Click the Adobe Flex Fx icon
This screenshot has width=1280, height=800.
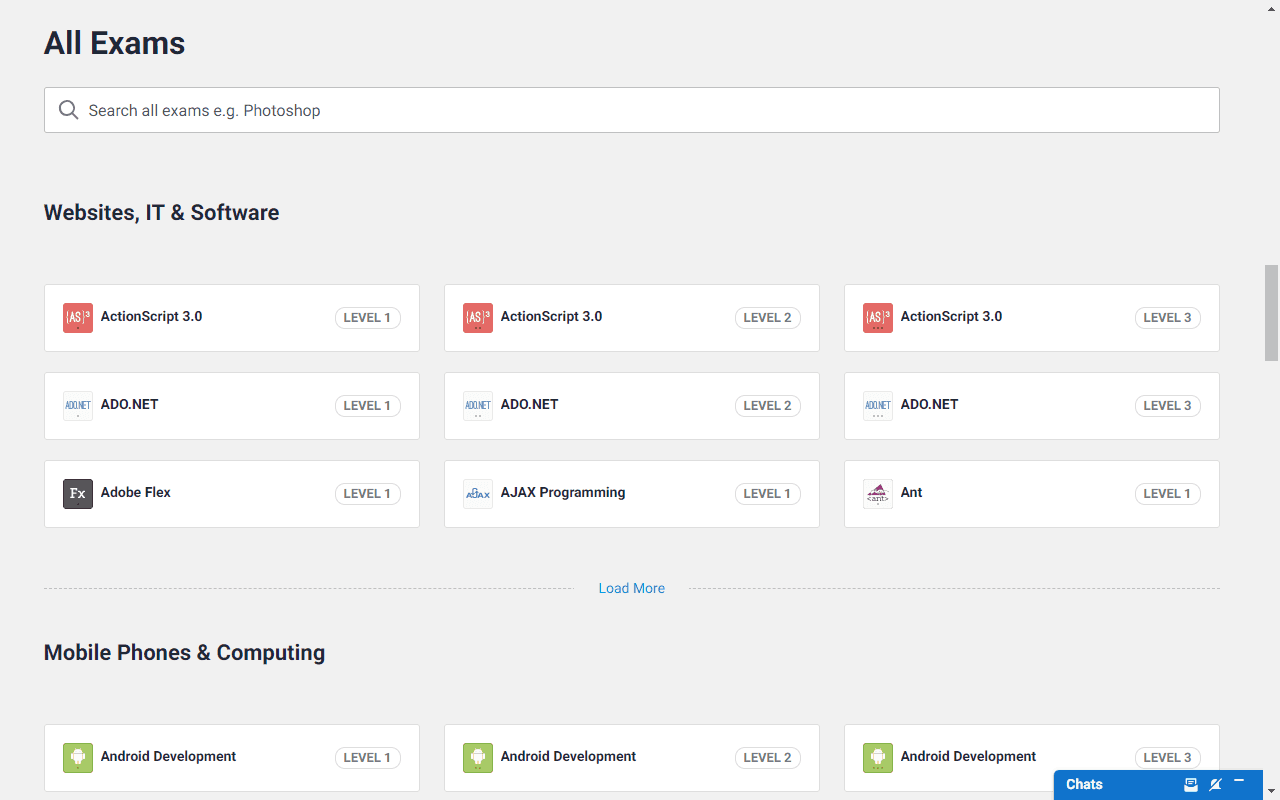pos(78,494)
